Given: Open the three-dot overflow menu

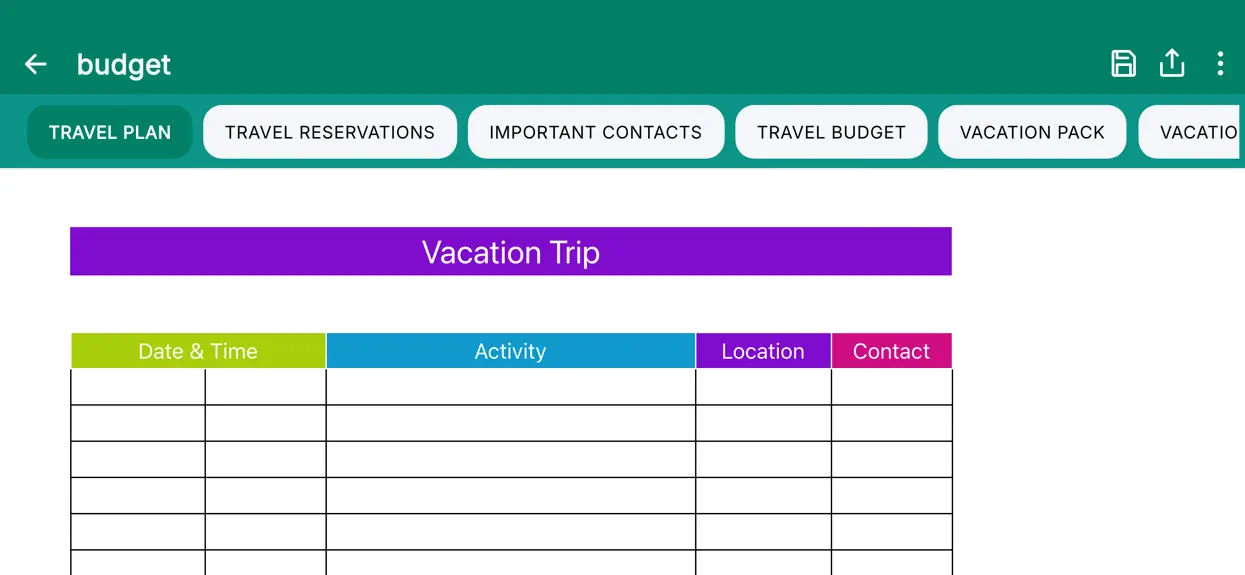Looking at the screenshot, I should [1220, 64].
